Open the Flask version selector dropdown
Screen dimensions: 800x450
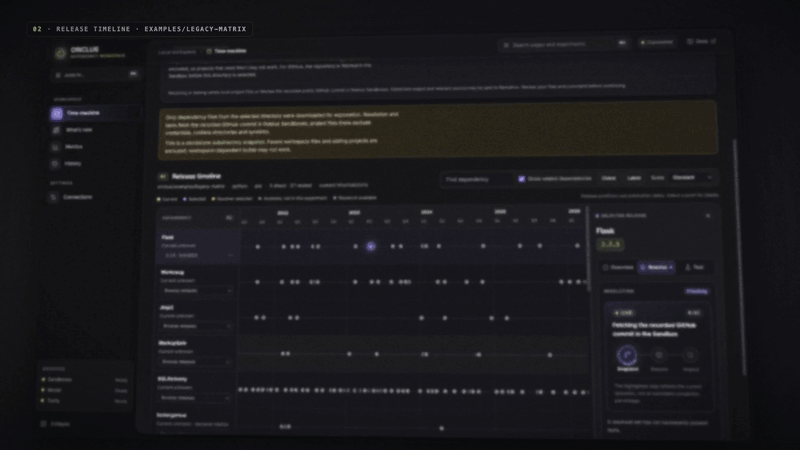pos(197,255)
